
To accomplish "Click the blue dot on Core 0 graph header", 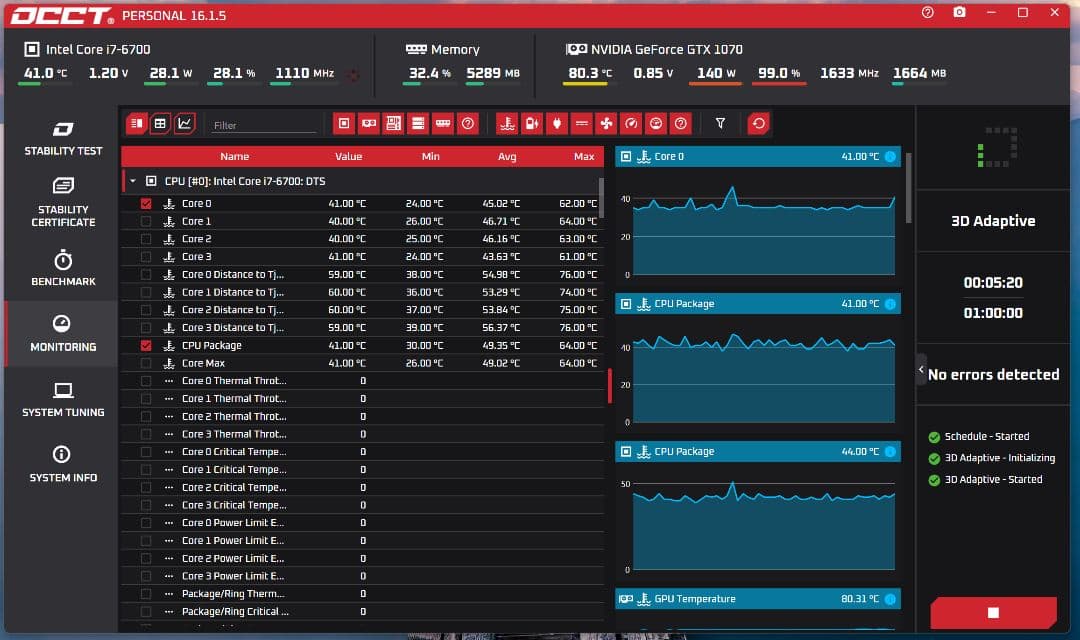I will pyautogui.click(x=890, y=156).
